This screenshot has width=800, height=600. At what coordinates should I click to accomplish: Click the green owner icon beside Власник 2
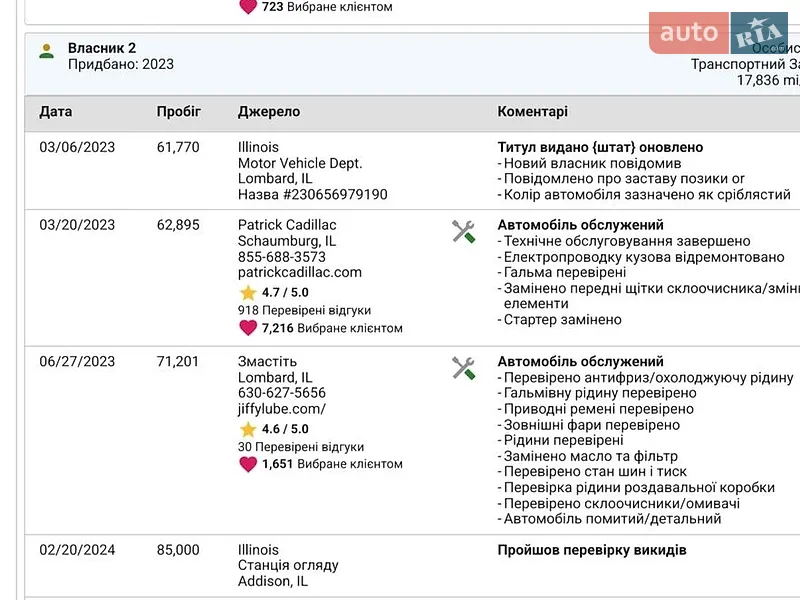click(46, 51)
